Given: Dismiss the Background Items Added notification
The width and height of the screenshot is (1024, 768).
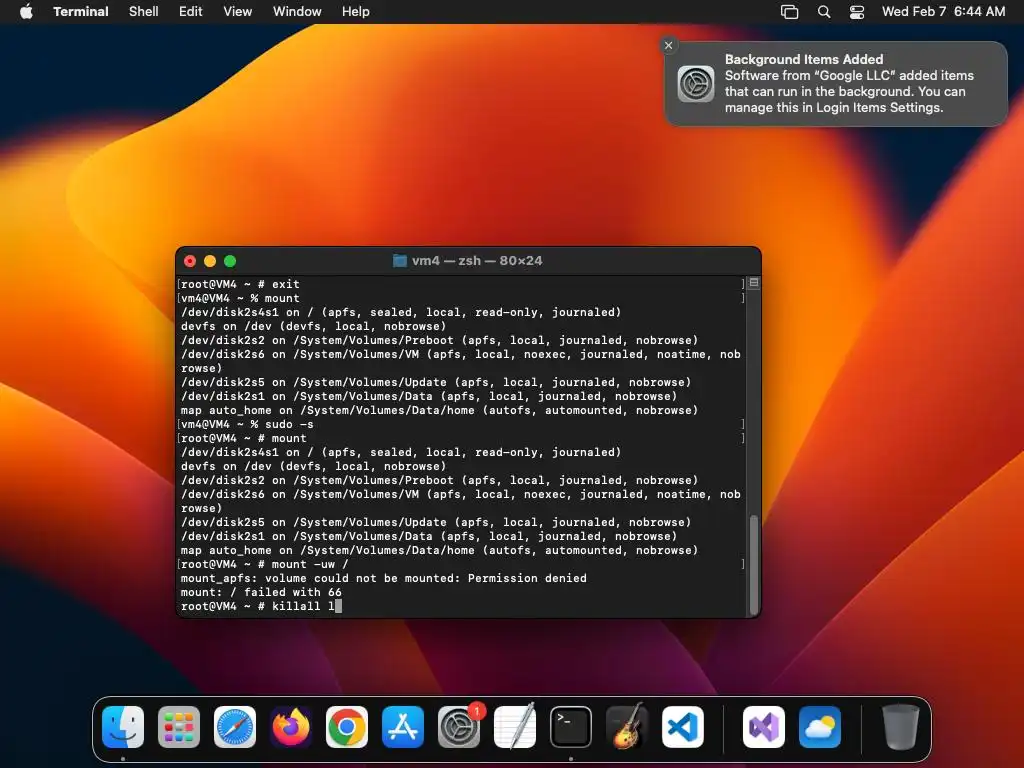Looking at the screenshot, I should [668, 45].
